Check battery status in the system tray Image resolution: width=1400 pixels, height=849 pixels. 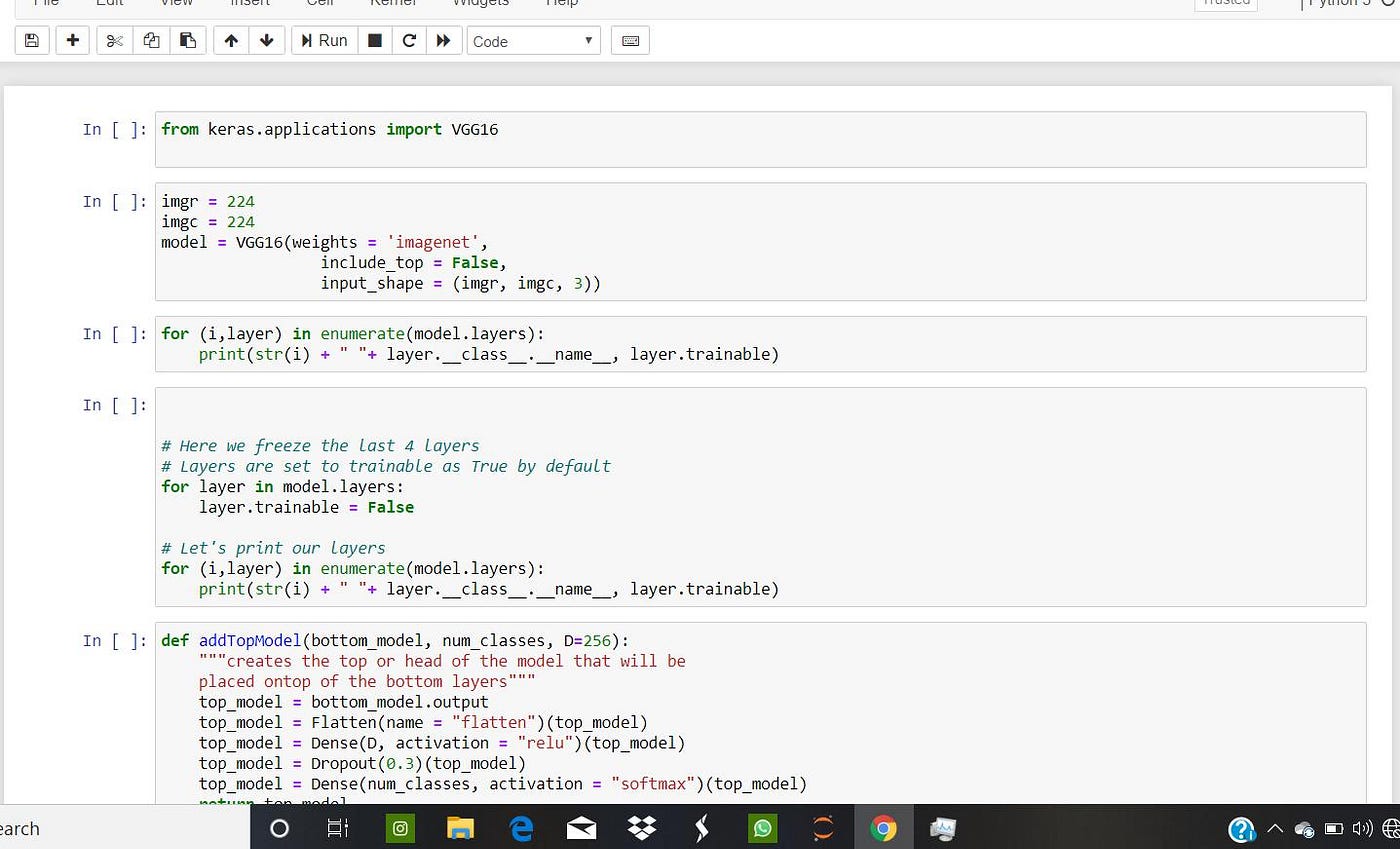coord(1333,829)
